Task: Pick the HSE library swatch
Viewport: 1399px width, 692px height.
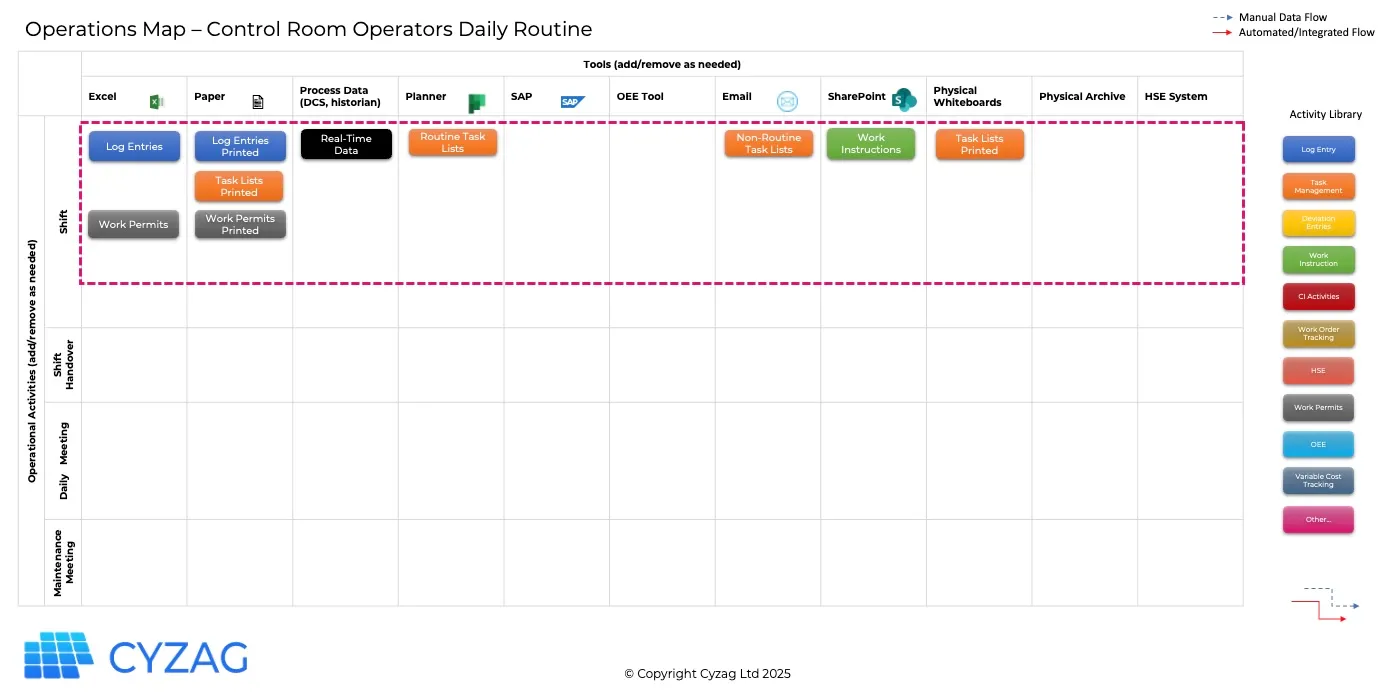Action: point(1319,371)
